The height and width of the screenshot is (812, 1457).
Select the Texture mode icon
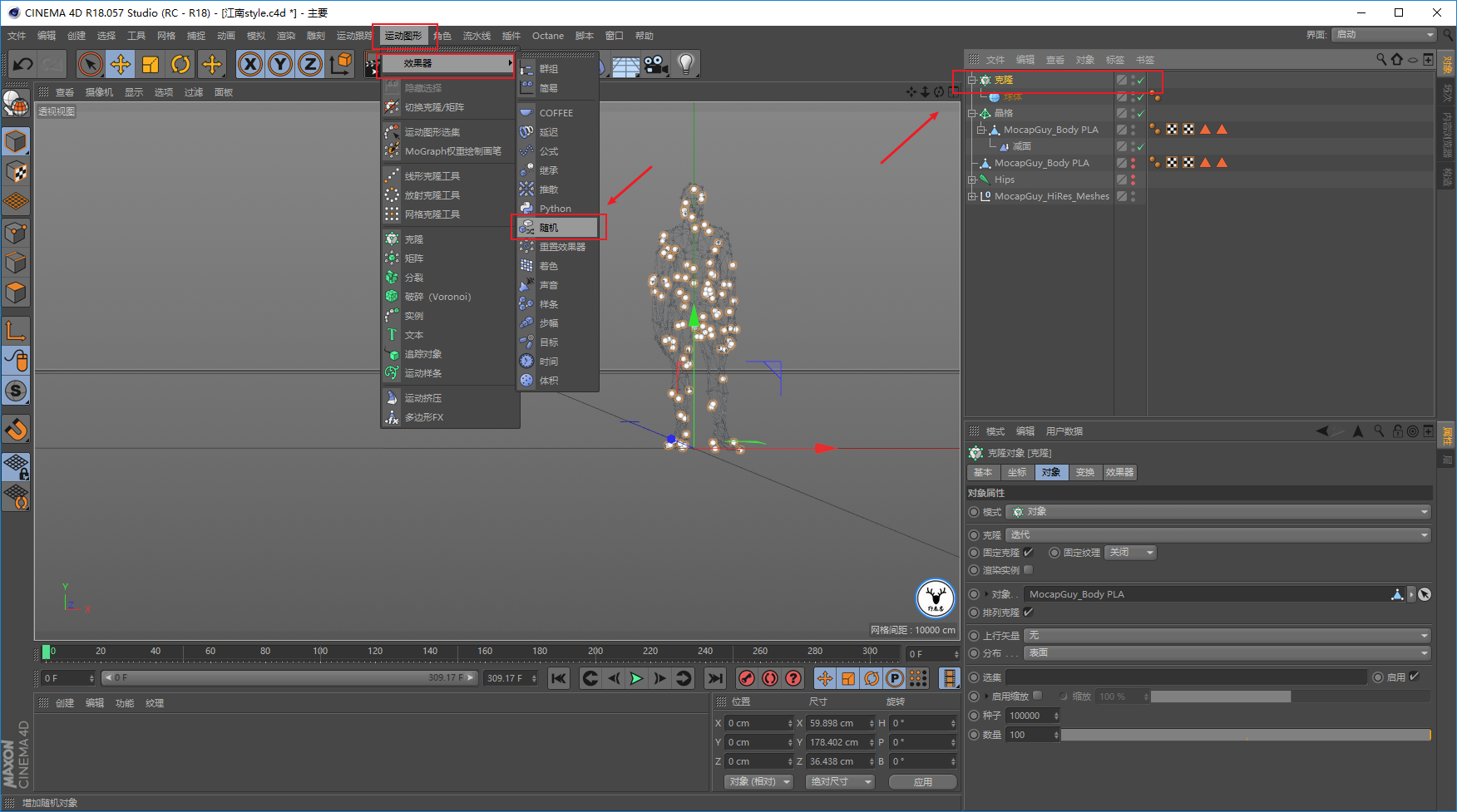16,172
